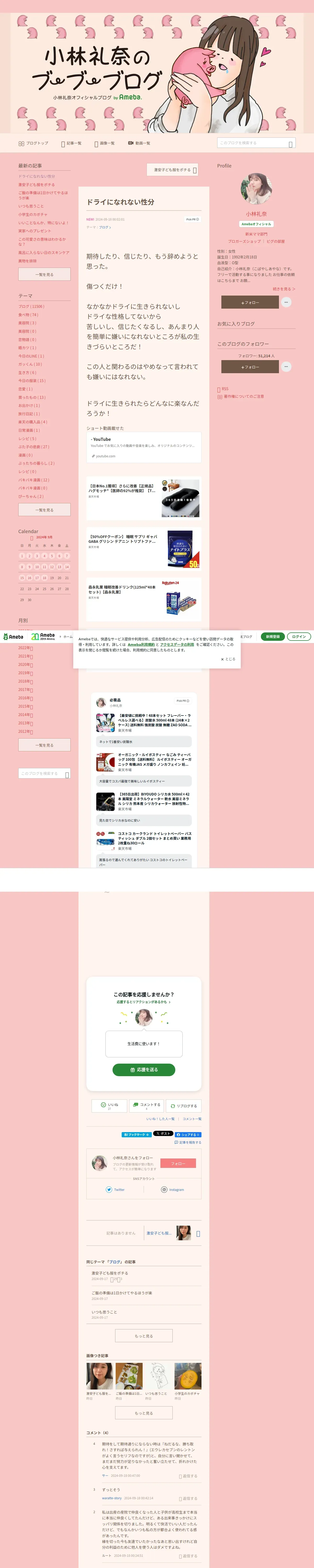
Task: Open the ブログトップ nav item
Action: [x=33, y=143]
